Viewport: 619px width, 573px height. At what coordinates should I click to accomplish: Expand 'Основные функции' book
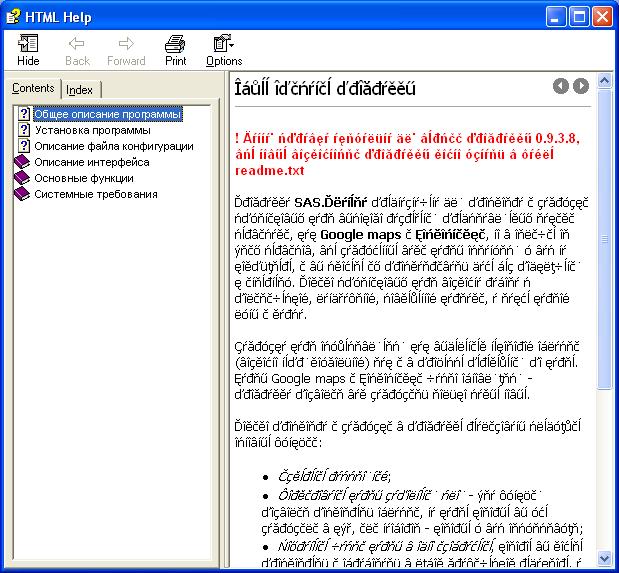coord(84,178)
